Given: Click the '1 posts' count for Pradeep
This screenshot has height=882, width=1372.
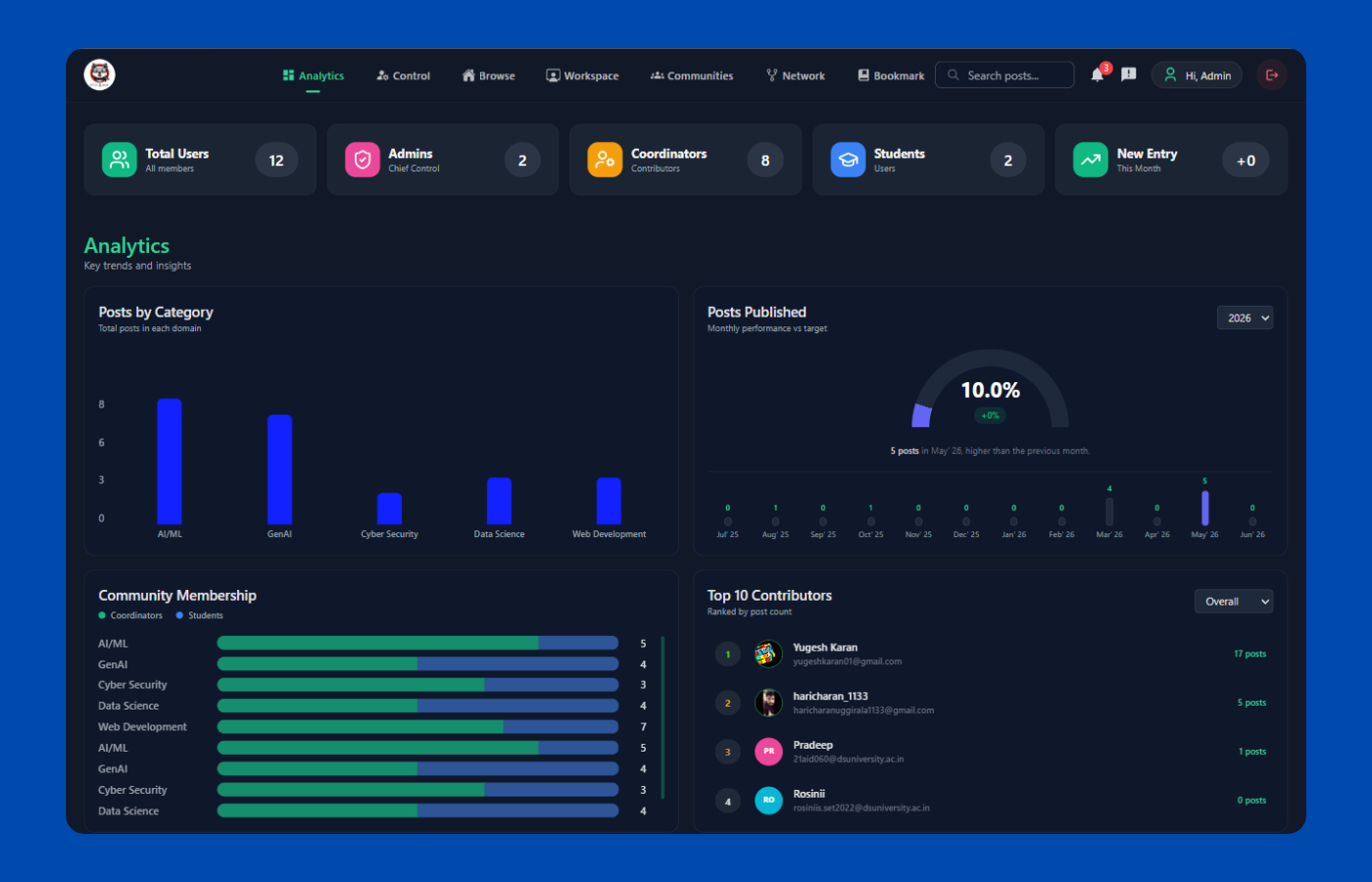Looking at the screenshot, I should coord(1252,752).
